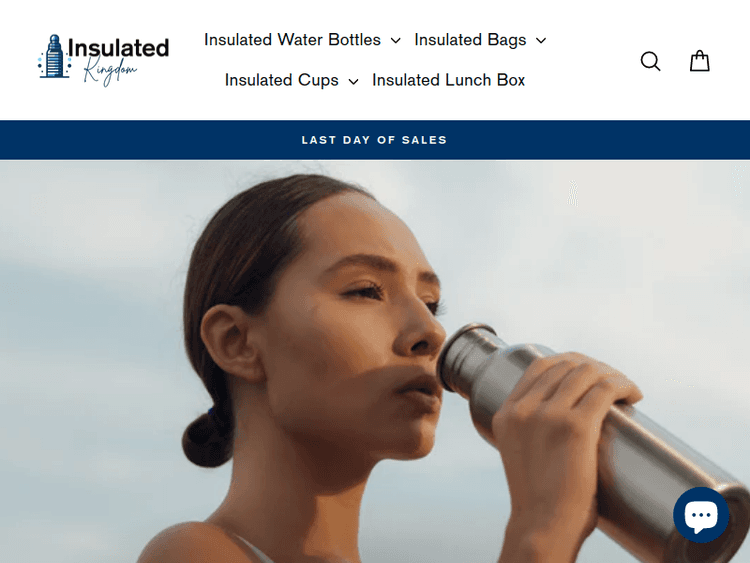Screen dimensions: 750x563
Task: Click the blue bottle logo icon
Action: (x=54, y=56)
